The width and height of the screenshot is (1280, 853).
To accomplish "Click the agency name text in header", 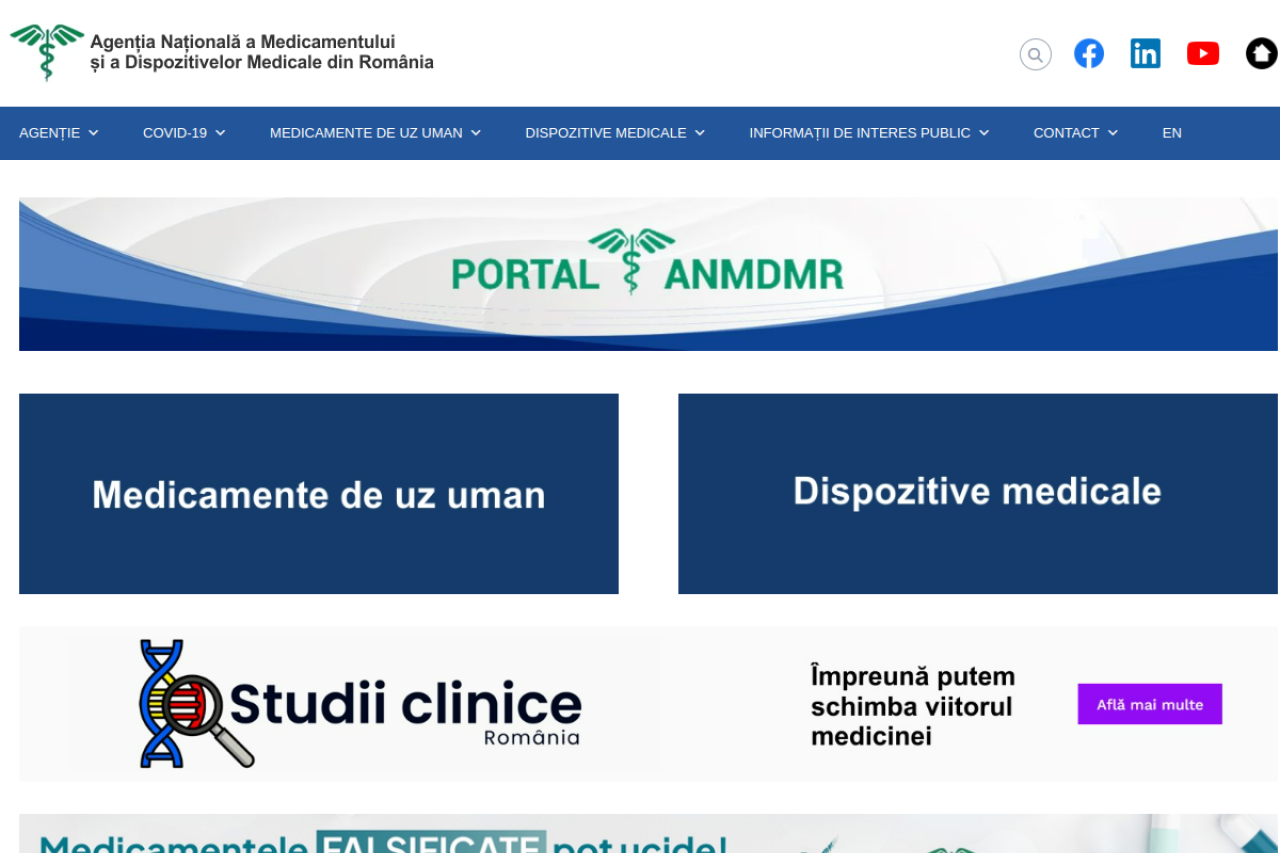I will click(262, 52).
